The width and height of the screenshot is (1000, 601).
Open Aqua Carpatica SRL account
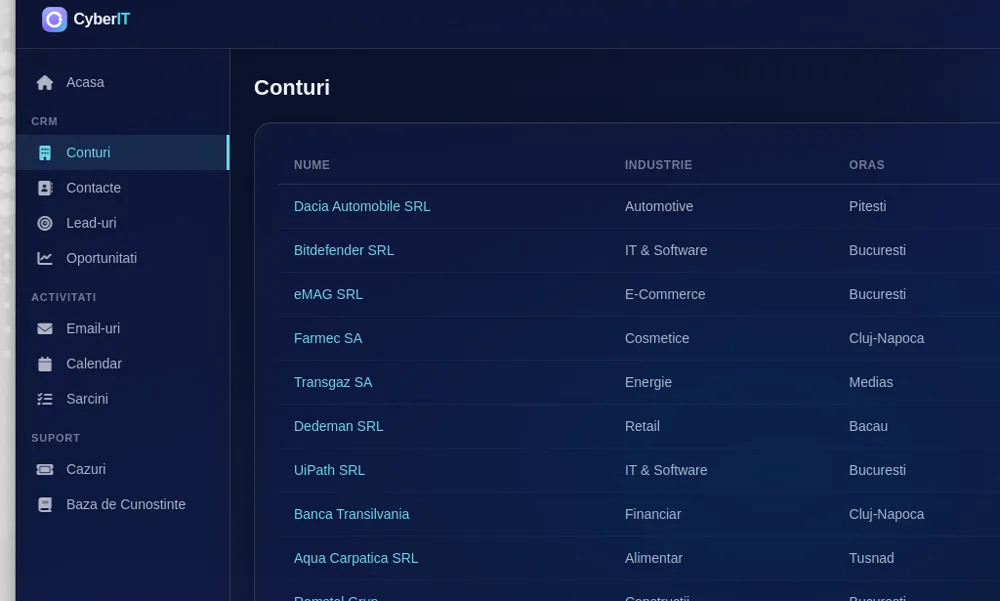coord(356,558)
